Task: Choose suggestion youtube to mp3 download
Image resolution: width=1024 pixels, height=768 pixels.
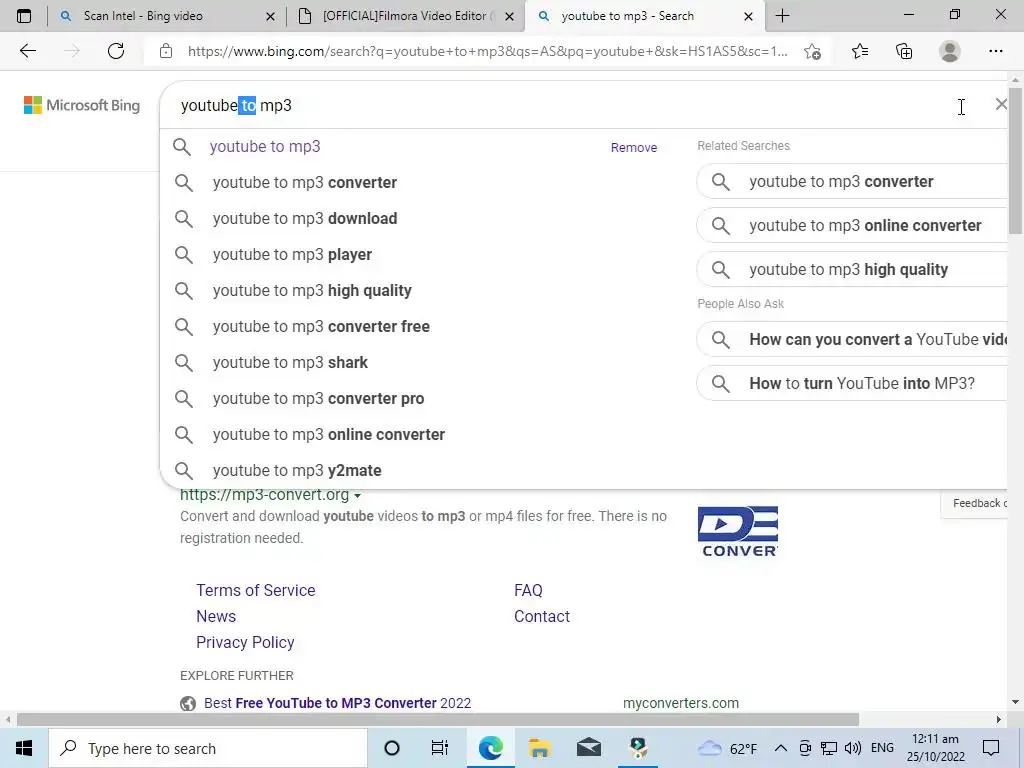Action: click(418, 218)
